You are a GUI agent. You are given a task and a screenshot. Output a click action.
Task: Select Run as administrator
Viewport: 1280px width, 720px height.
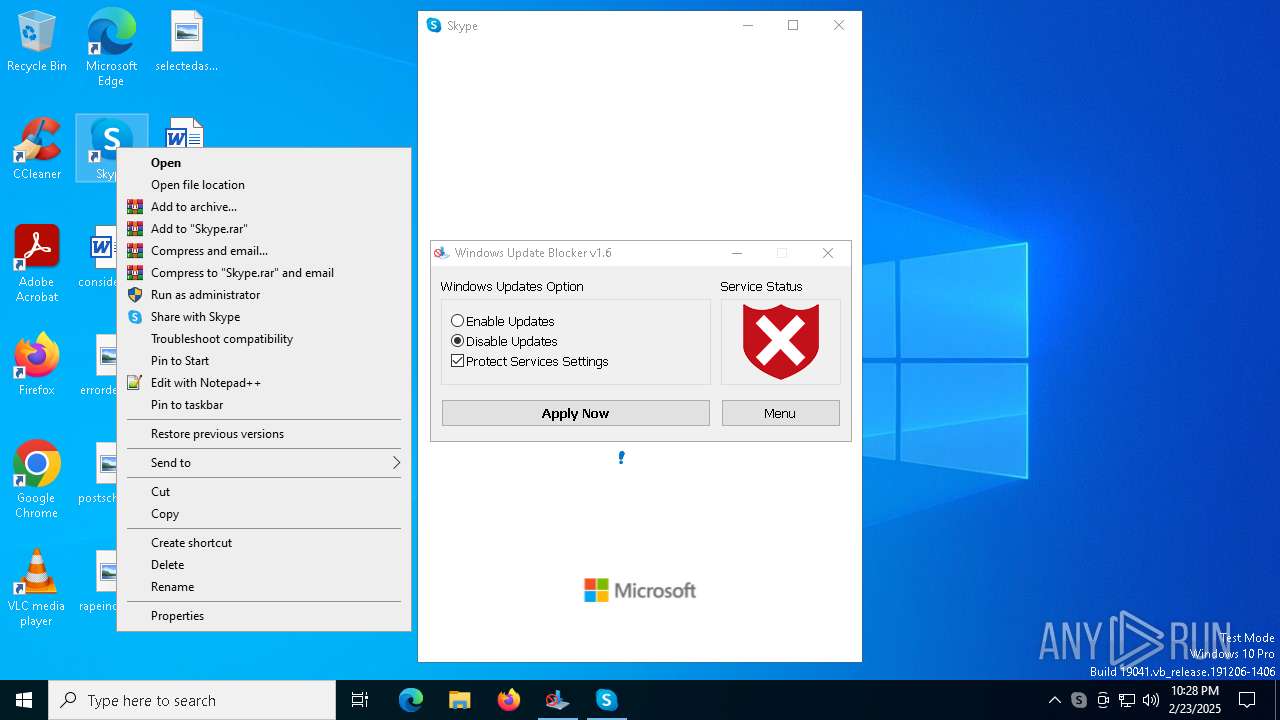pyautogui.click(x=264, y=295)
